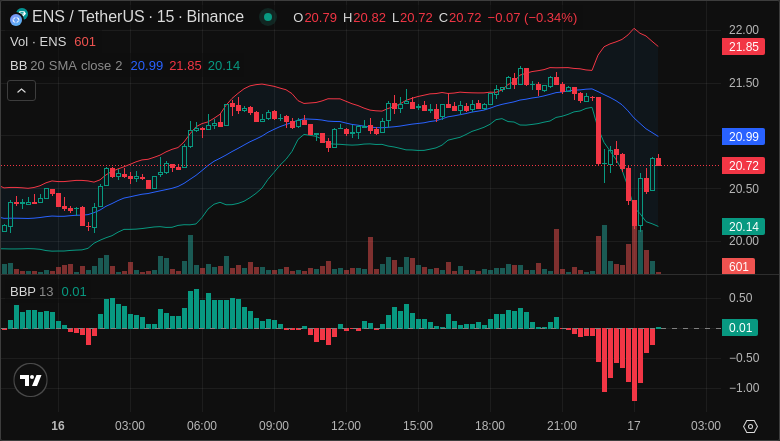
Task: Click the 06:00 time axis label
Action: point(202,426)
